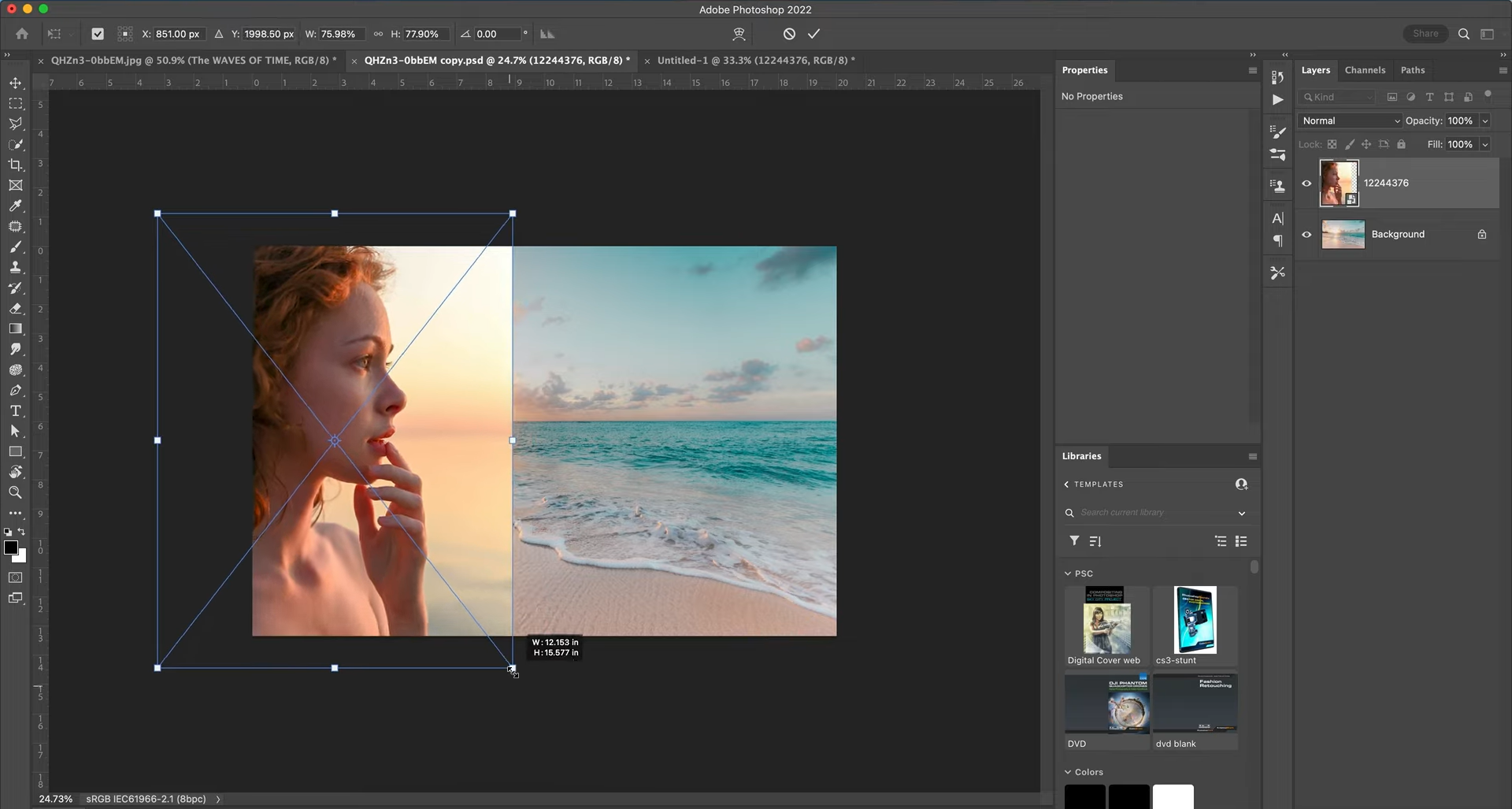Select the Crop tool

[x=16, y=165]
